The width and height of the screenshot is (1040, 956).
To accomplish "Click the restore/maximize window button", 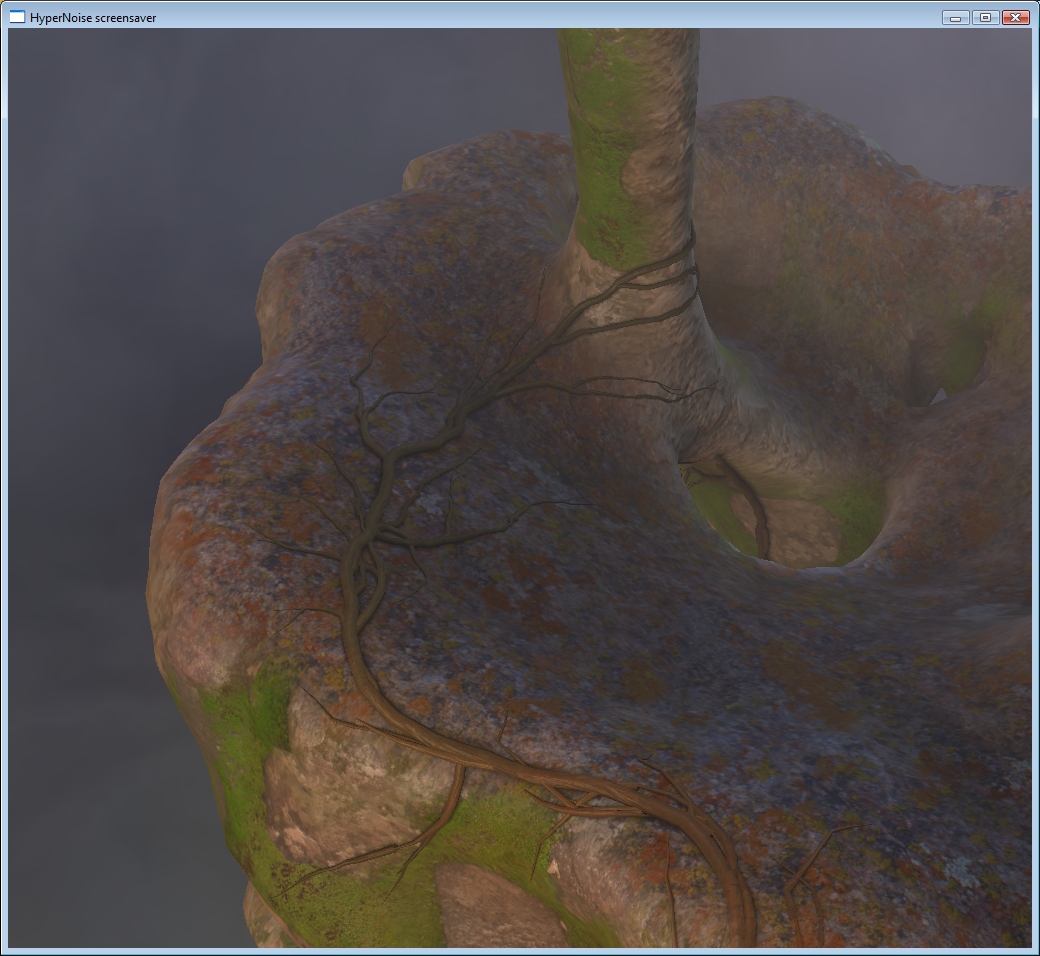I will pyautogui.click(x=985, y=17).
